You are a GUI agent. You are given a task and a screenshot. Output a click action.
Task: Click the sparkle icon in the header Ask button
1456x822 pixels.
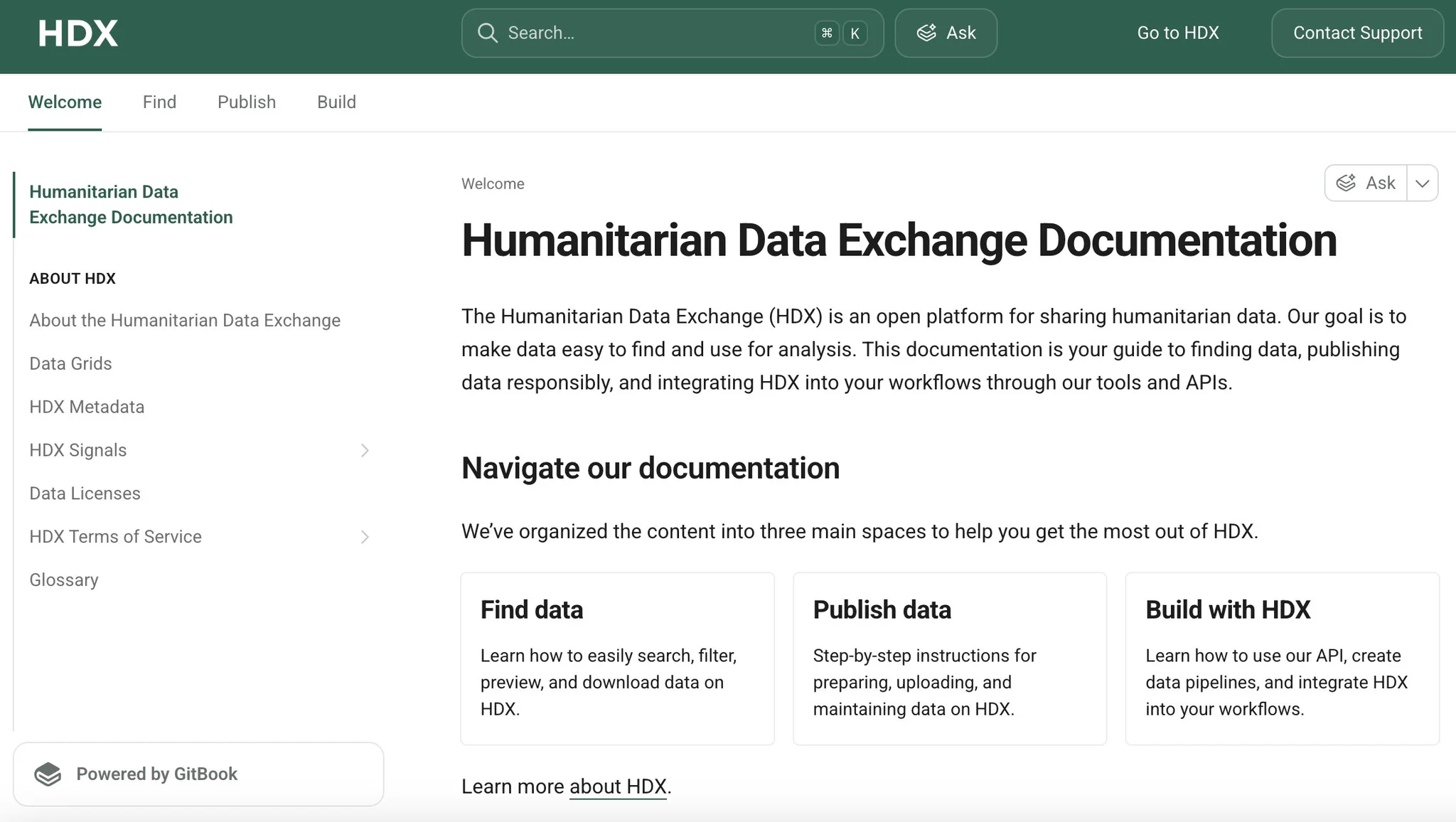(x=926, y=33)
